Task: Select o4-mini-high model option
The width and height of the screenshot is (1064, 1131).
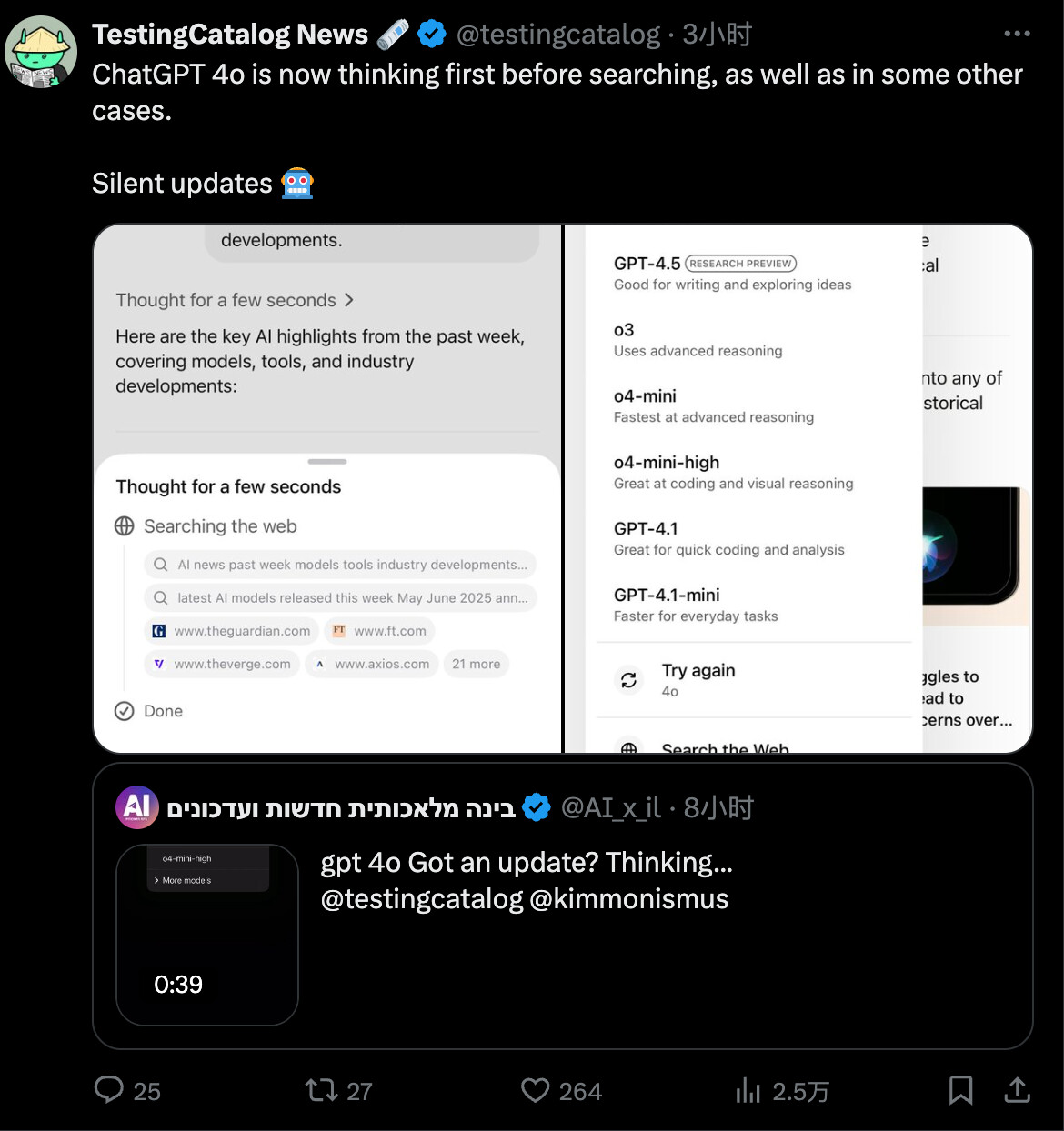Action: click(x=733, y=472)
